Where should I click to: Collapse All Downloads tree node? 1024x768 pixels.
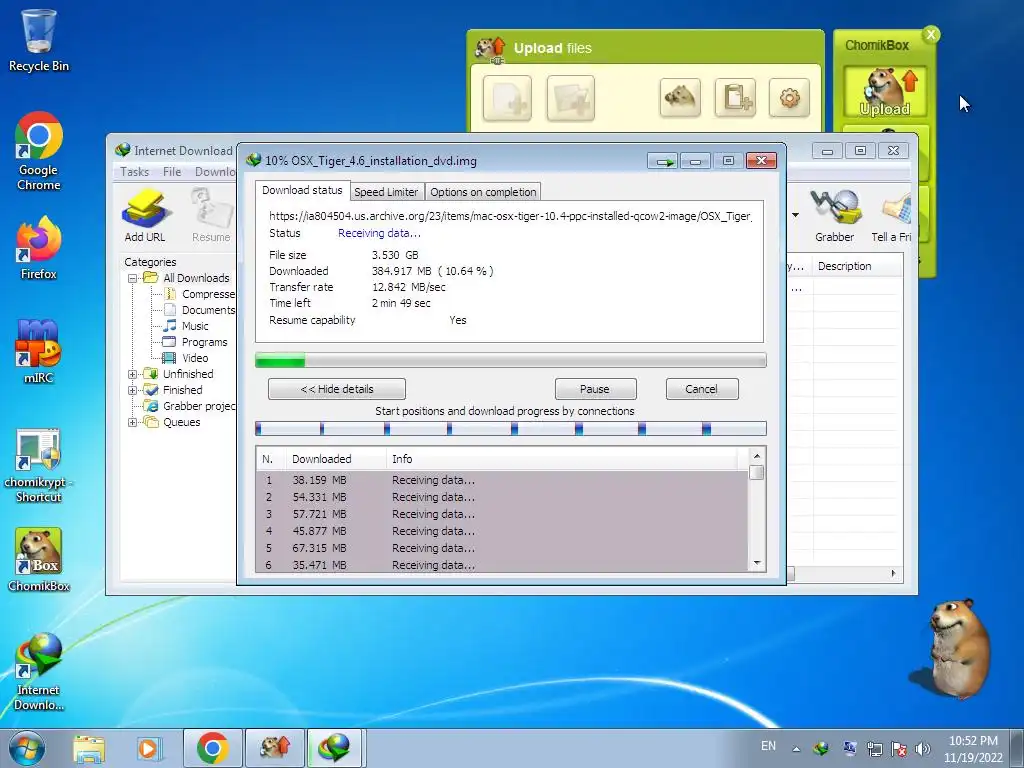click(x=133, y=278)
